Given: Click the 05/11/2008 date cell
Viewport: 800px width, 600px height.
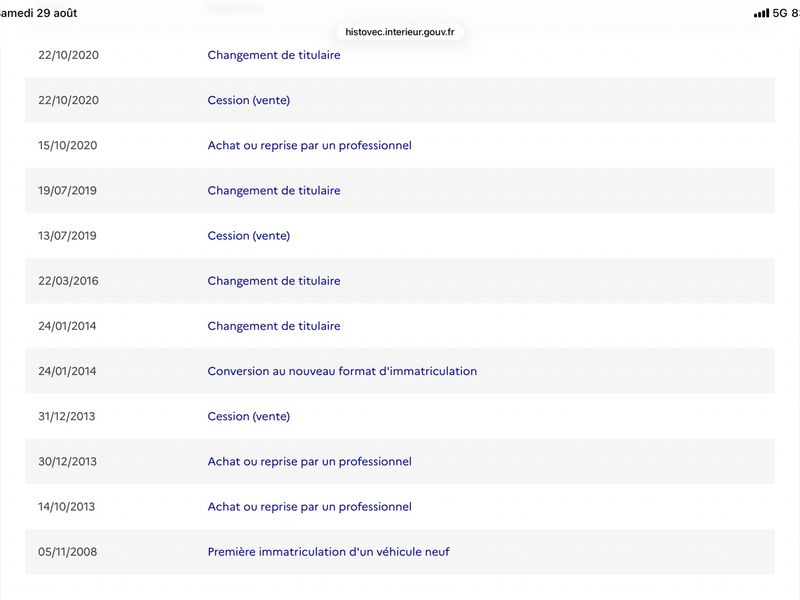Looking at the screenshot, I should tap(67, 552).
